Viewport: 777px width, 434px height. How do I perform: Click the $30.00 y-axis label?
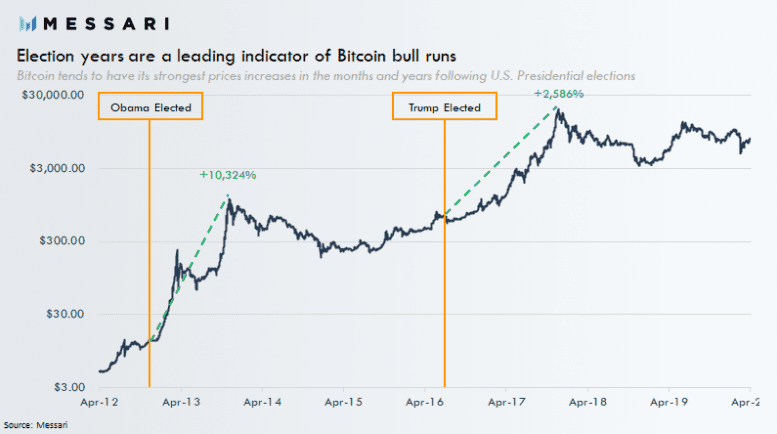[x=65, y=314]
